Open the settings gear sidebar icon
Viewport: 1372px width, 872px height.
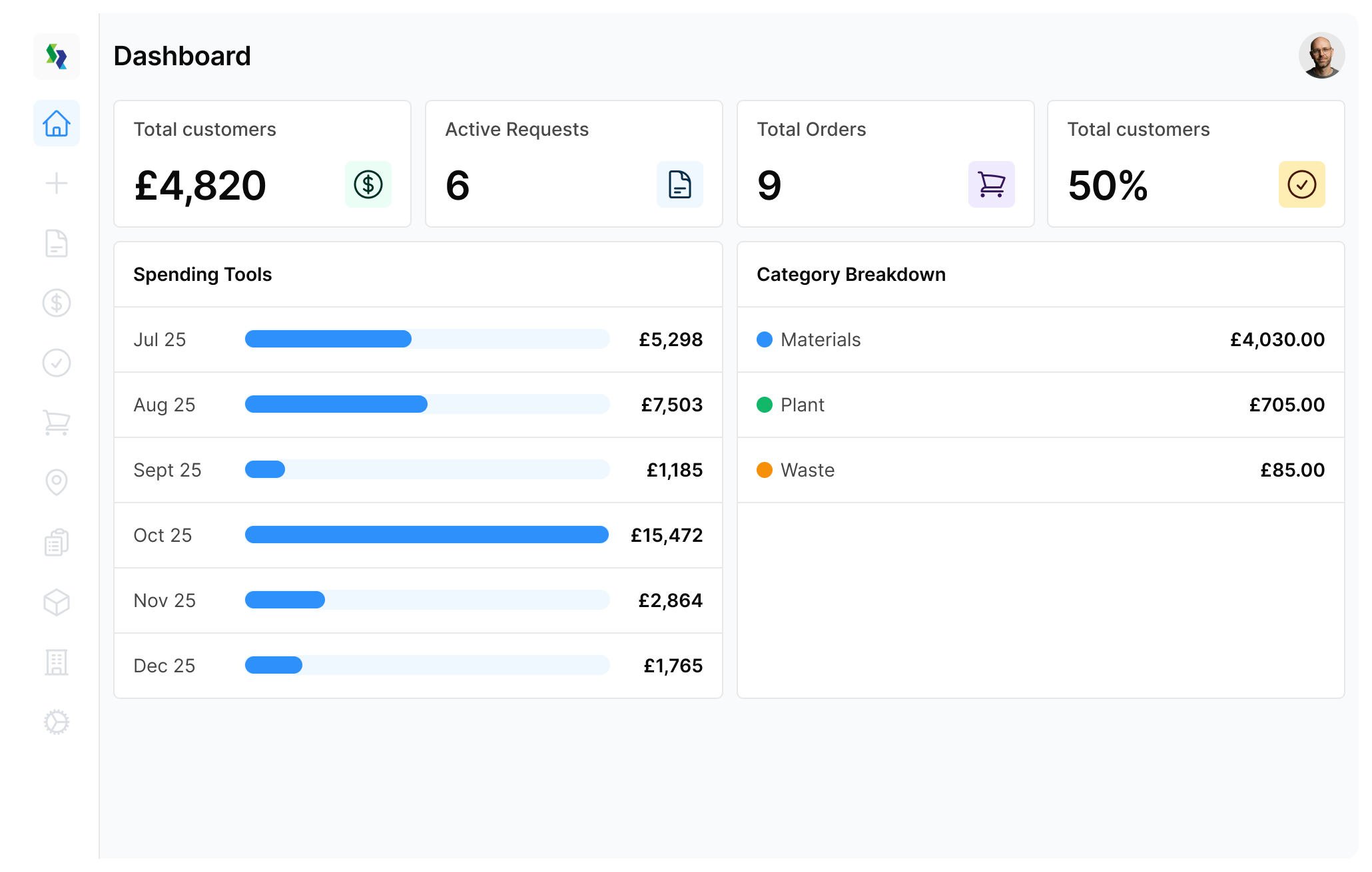coord(57,722)
